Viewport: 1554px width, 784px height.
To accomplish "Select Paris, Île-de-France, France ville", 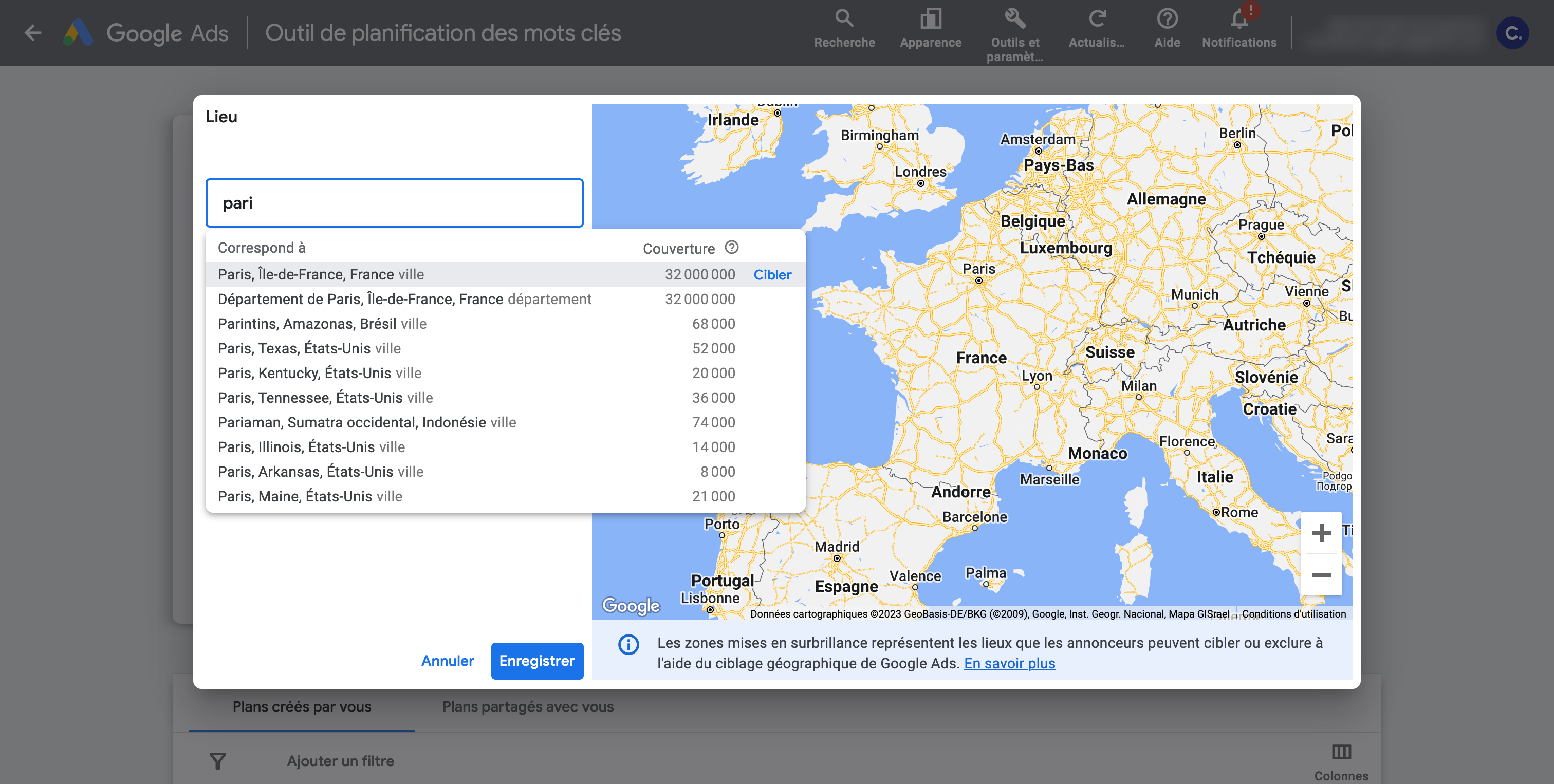I will [x=506, y=274].
